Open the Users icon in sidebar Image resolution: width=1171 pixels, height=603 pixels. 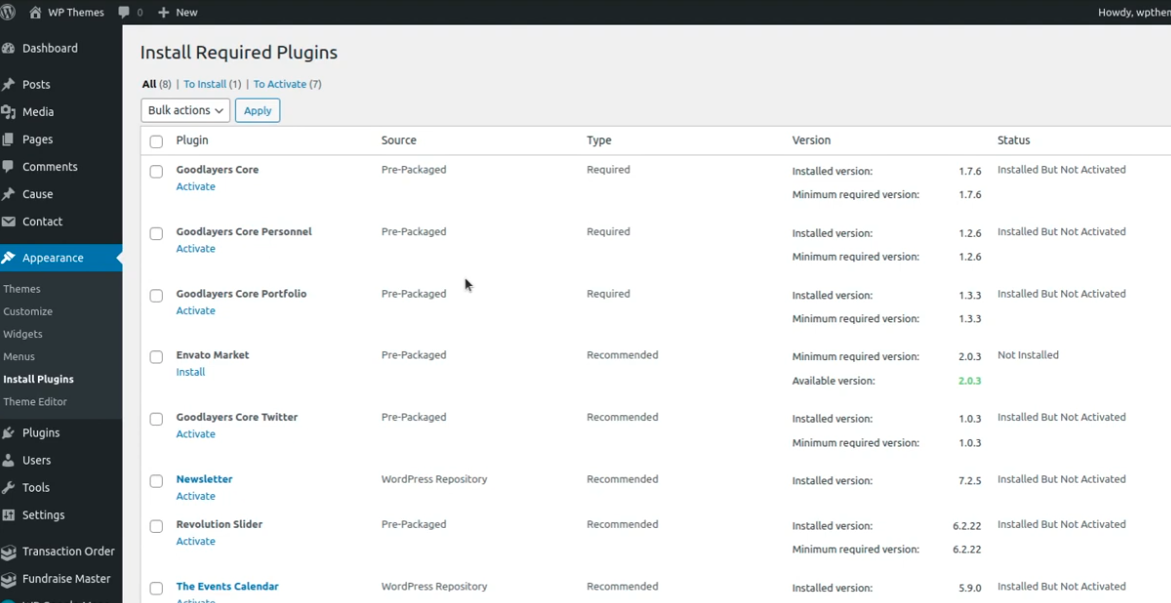[9, 460]
